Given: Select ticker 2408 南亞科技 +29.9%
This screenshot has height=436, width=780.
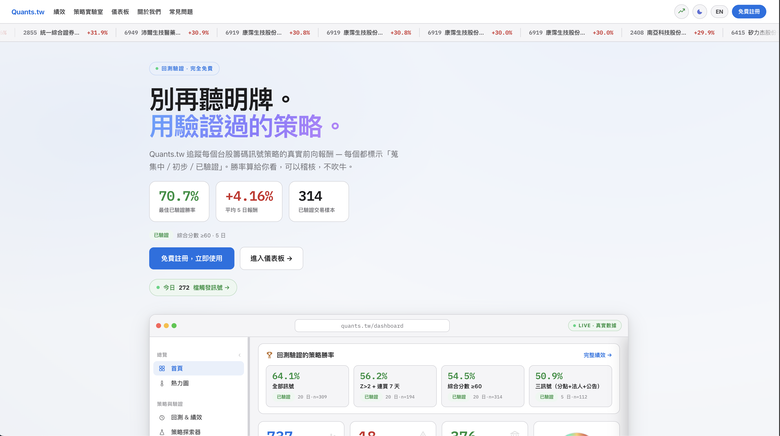Looking at the screenshot, I should [x=672, y=32].
